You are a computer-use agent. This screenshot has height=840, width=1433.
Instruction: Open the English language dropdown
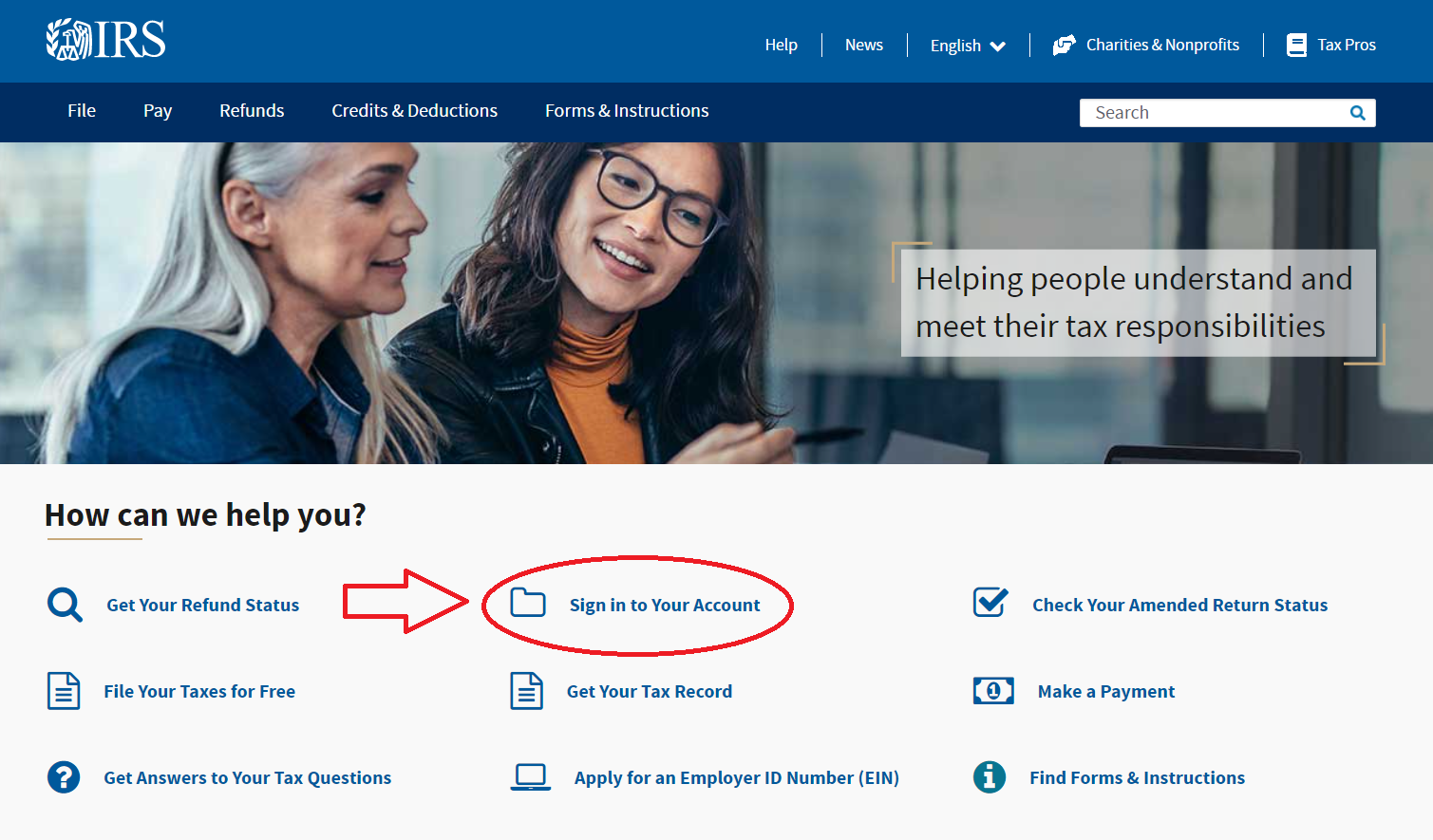point(966,45)
